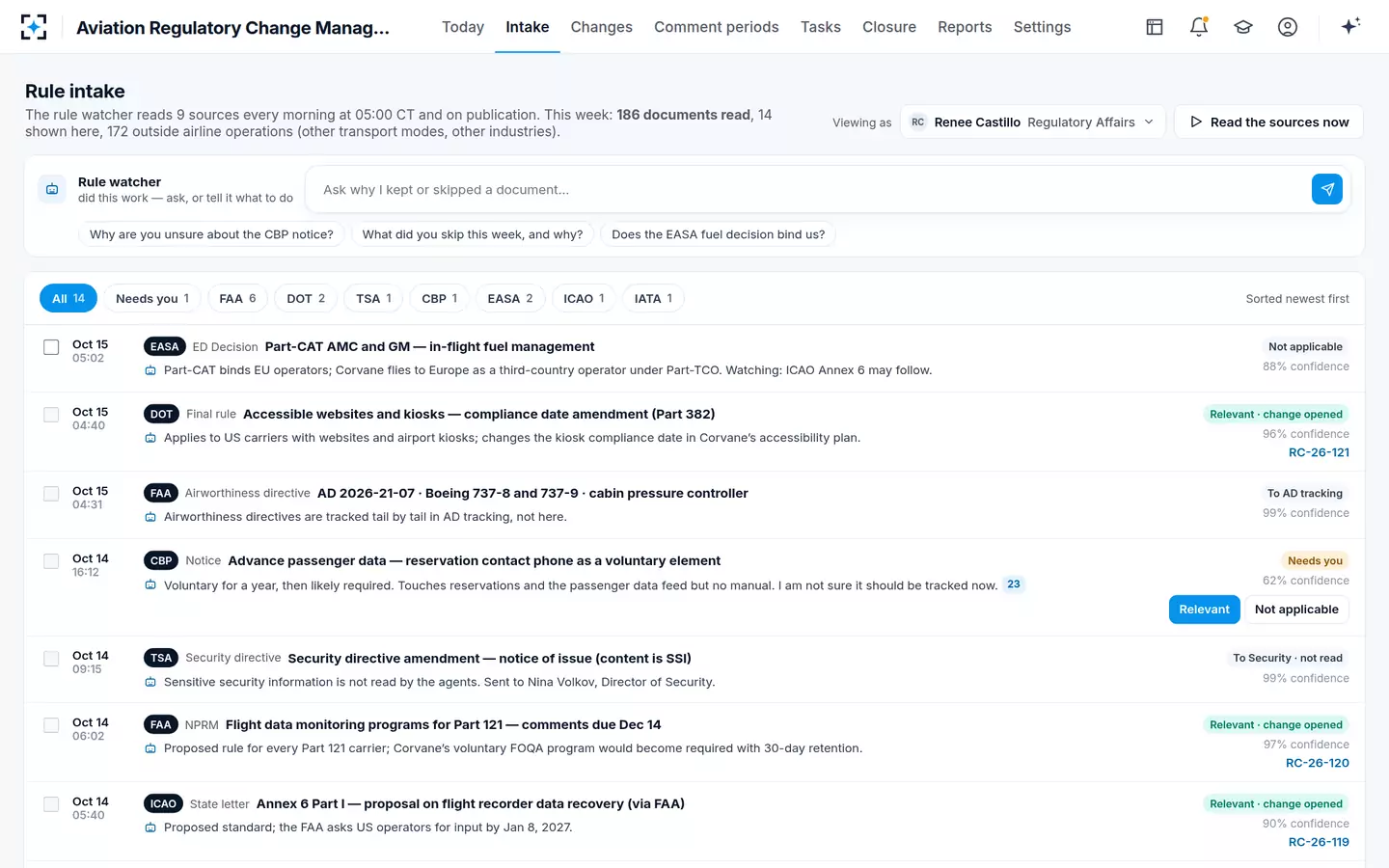1389x868 pixels.
Task: Open the layout panel icon
Action: [x=1155, y=27]
